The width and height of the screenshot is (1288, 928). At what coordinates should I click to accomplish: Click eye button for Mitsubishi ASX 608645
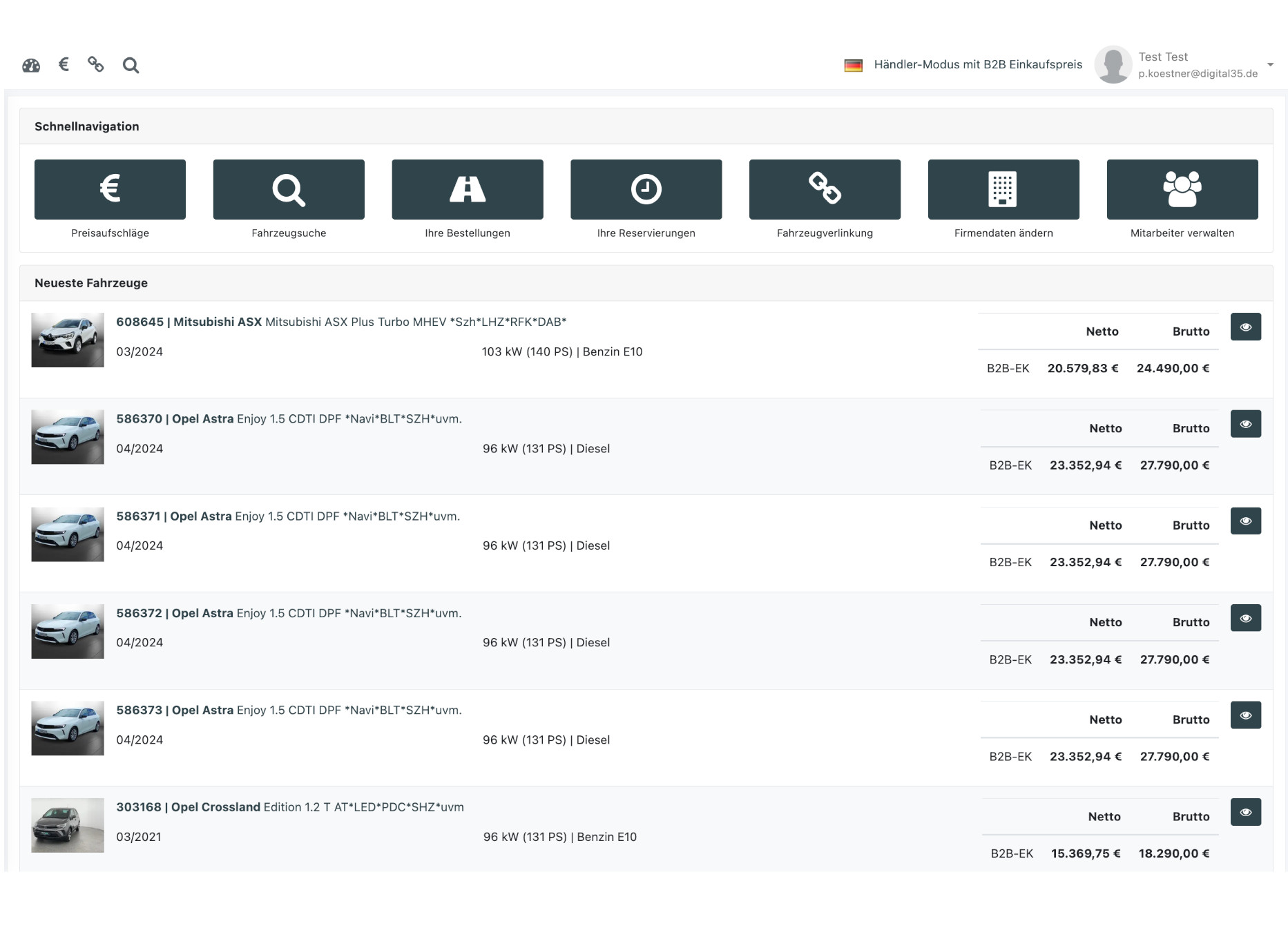1245,327
